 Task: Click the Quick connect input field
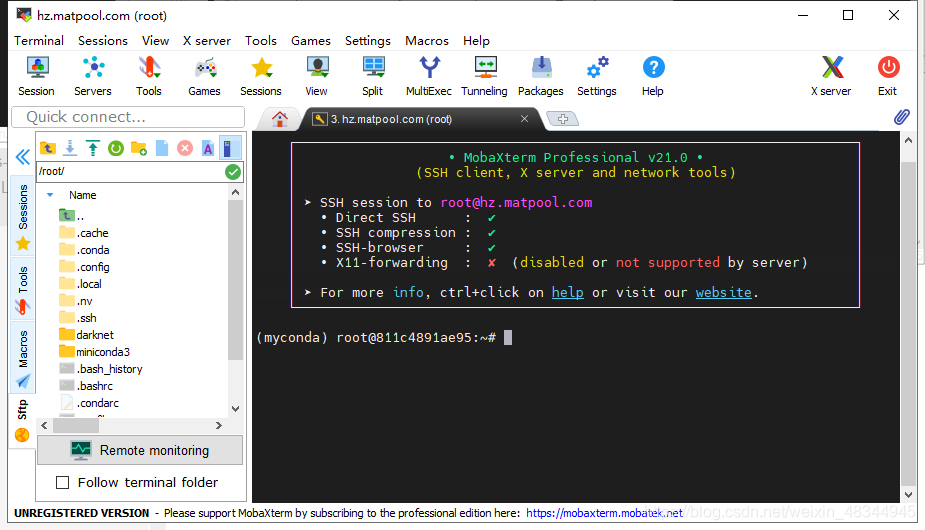[x=128, y=117]
